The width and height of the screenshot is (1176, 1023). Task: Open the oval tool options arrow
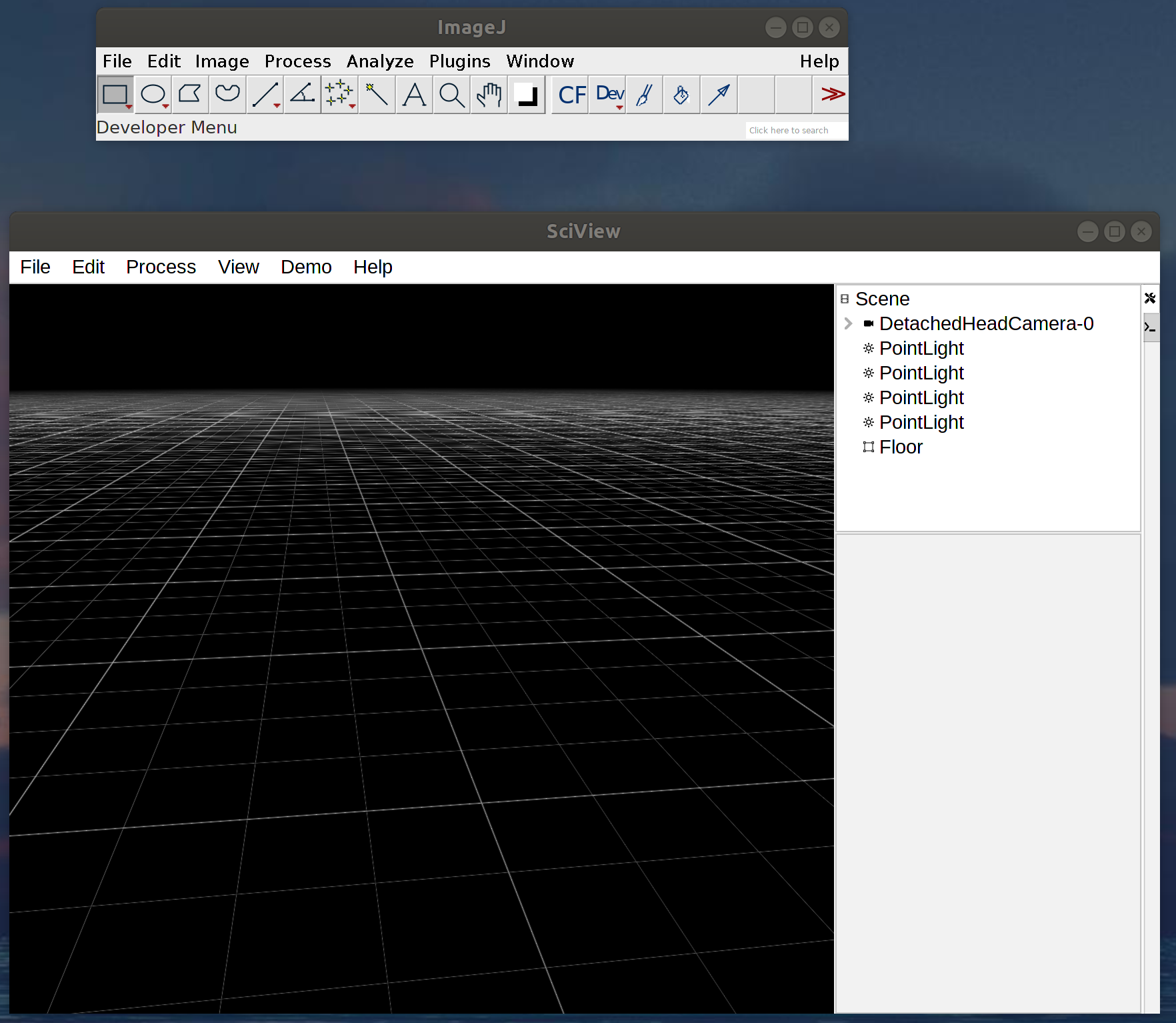point(165,107)
